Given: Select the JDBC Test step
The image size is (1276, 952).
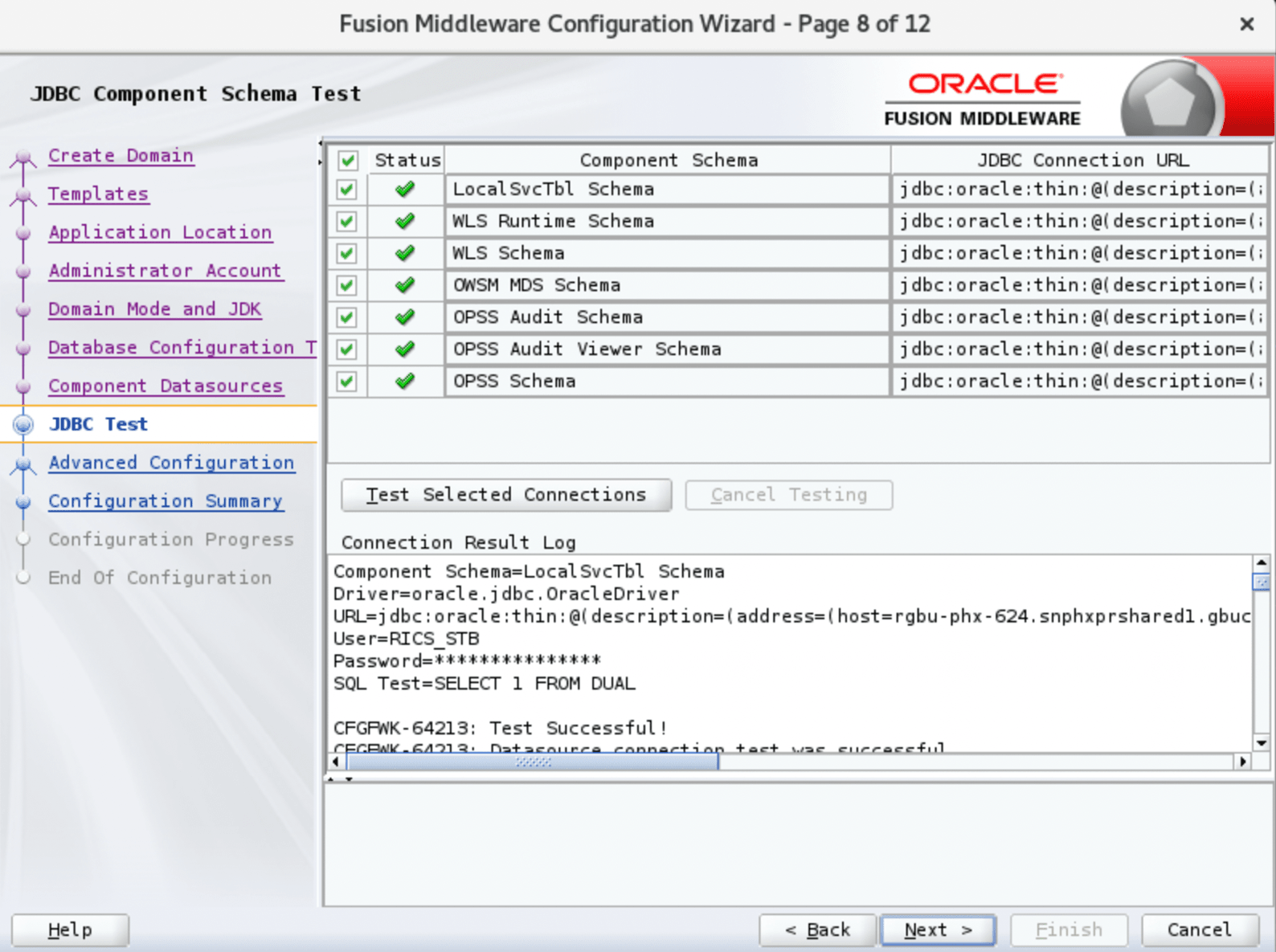Looking at the screenshot, I should pyautogui.click(x=98, y=424).
